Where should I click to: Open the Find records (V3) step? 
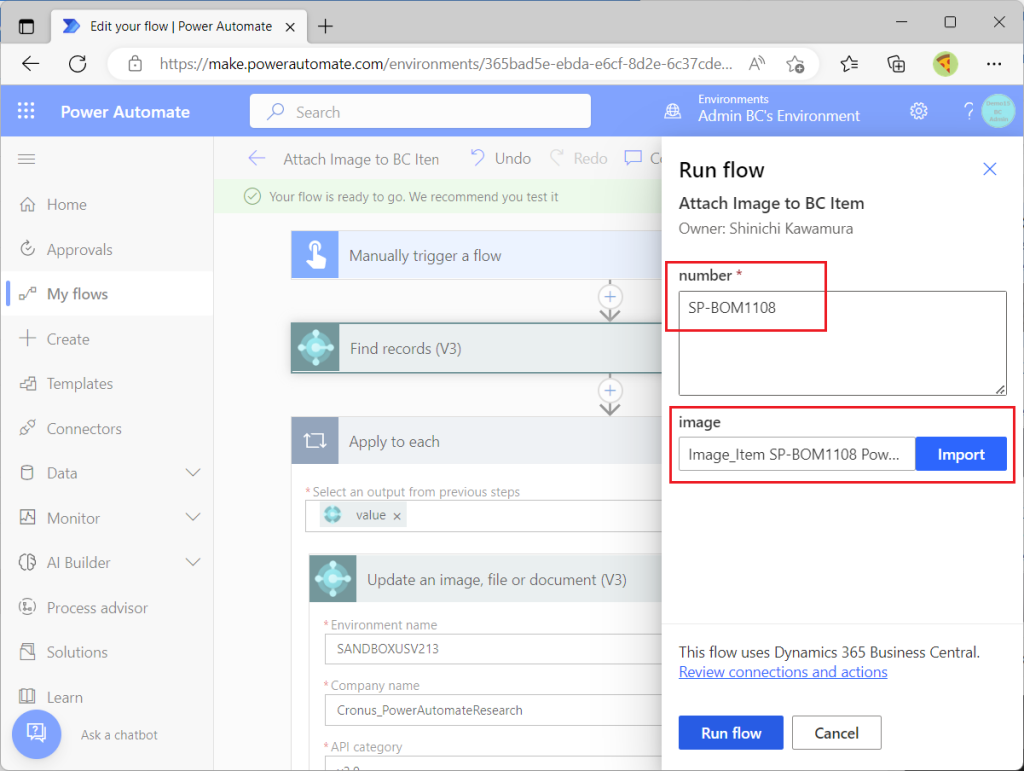[x=476, y=348]
